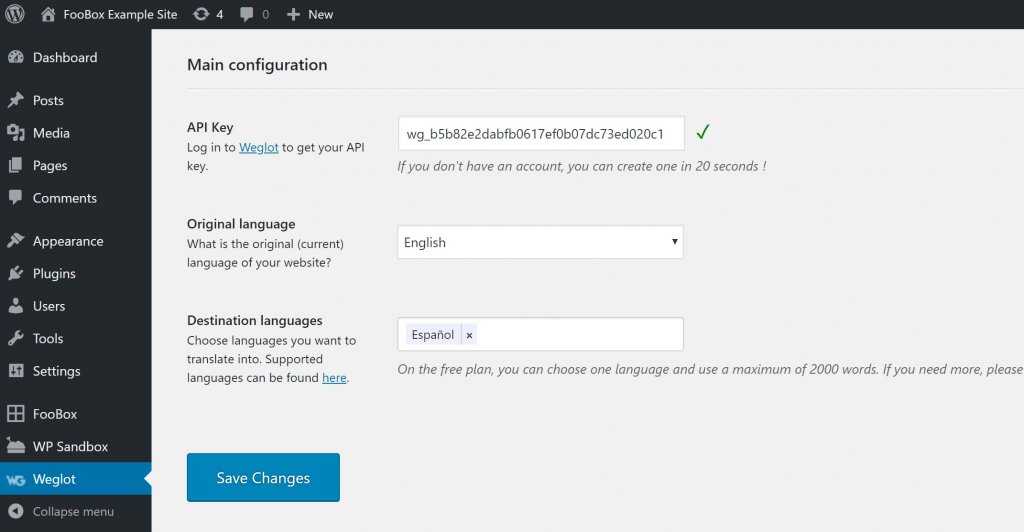Open the Original language dropdown
This screenshot has width=1024, height=532.
pyautogui.click(x=540, y=242)
